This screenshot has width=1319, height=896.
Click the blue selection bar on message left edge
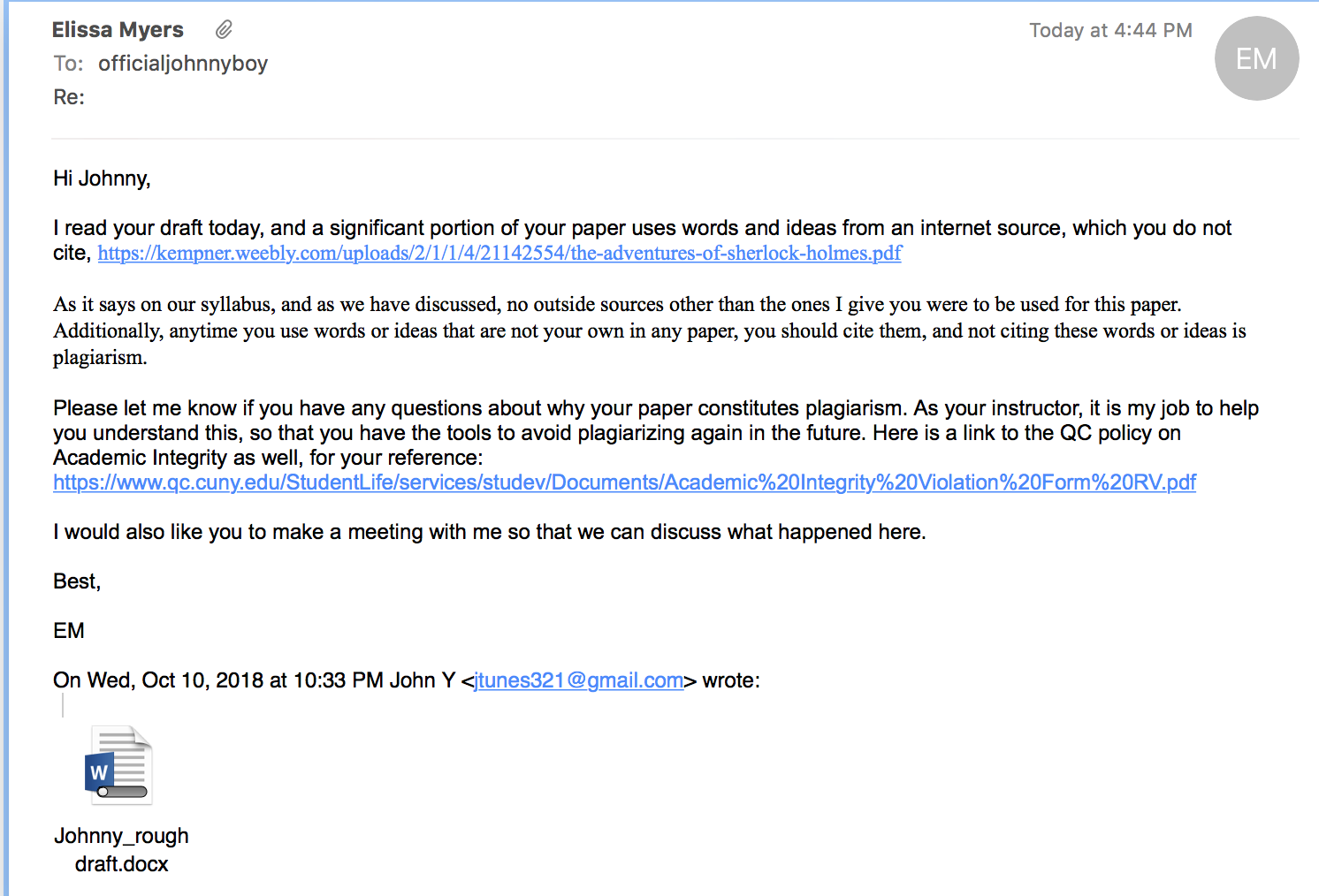(x=4, y=448)
